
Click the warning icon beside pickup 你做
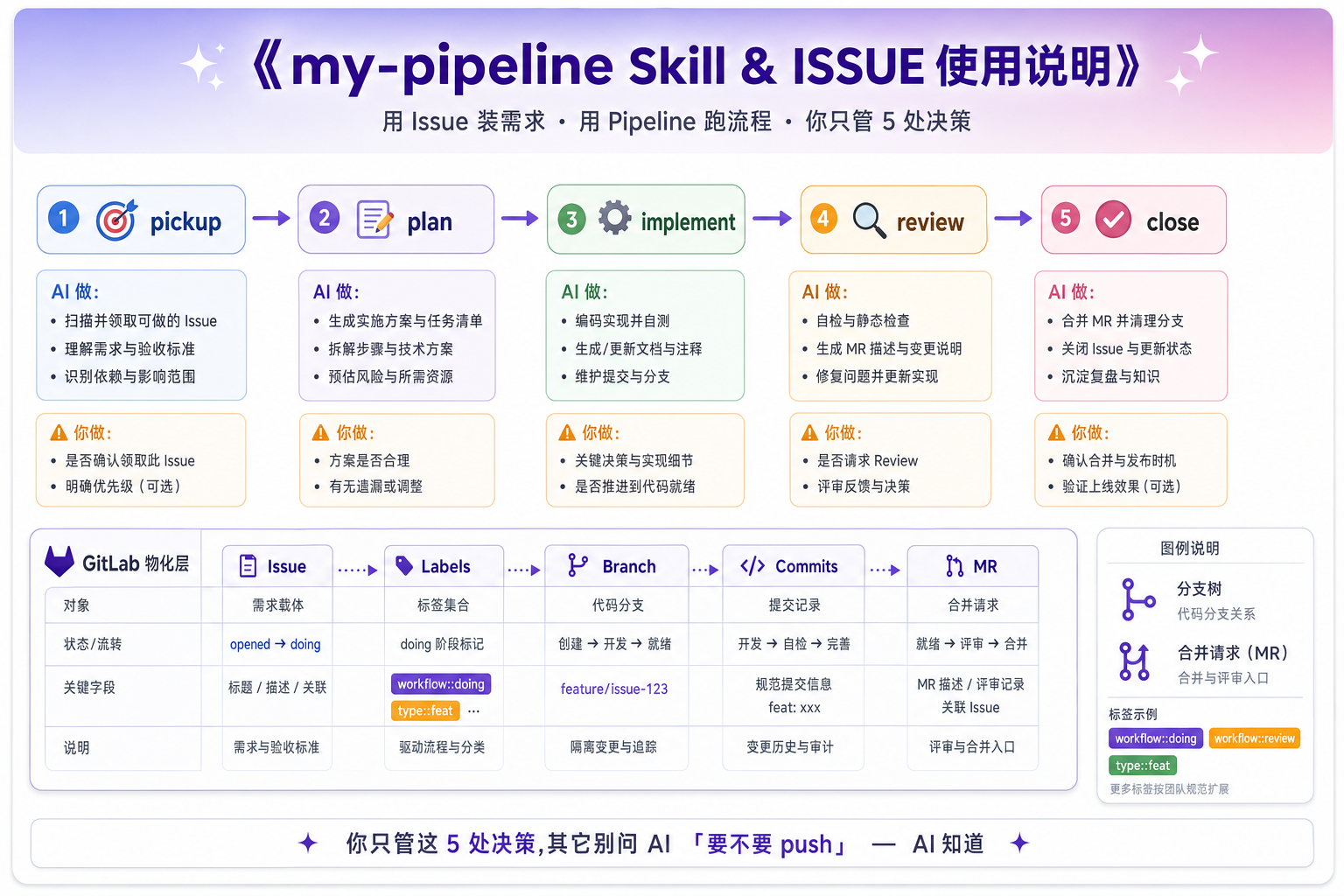tap(59, 432)
